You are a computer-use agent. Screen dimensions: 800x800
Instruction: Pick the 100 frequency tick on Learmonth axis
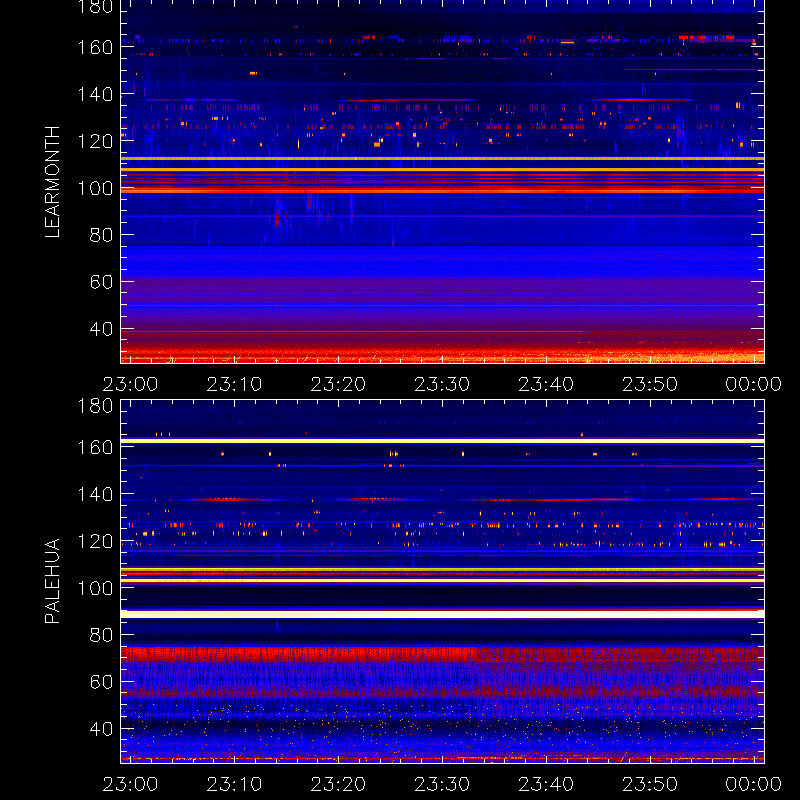tap(95, 188)
